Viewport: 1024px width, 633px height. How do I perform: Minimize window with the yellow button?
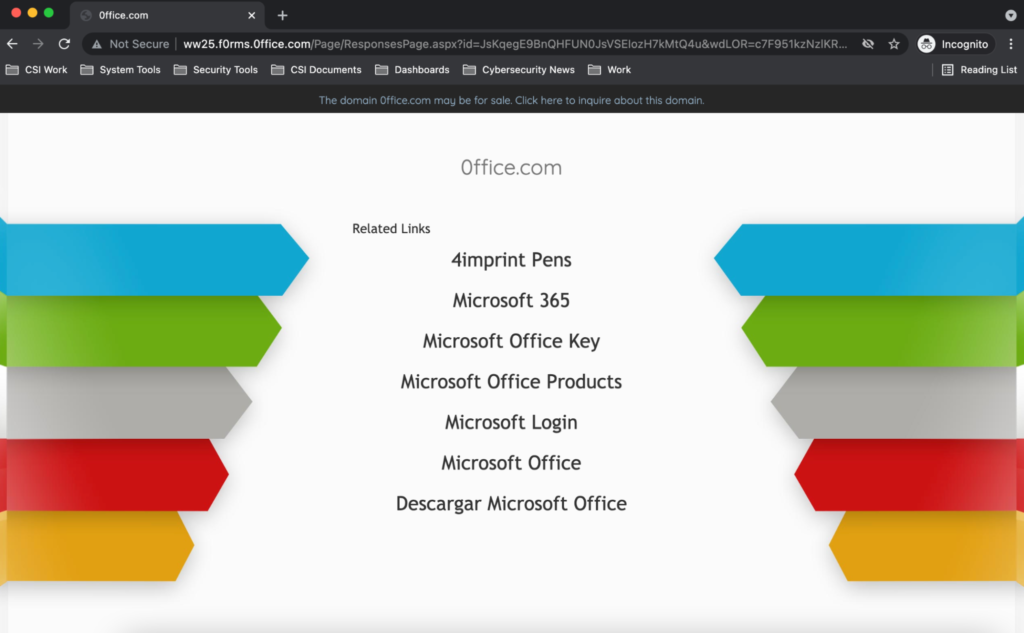pos(32,13)
